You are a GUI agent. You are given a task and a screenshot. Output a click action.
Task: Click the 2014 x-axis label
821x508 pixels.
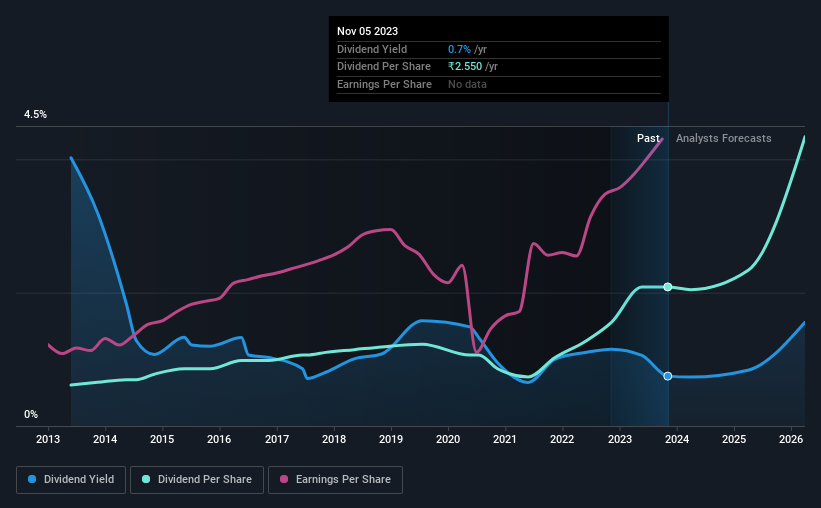click(x=105, y=439)
